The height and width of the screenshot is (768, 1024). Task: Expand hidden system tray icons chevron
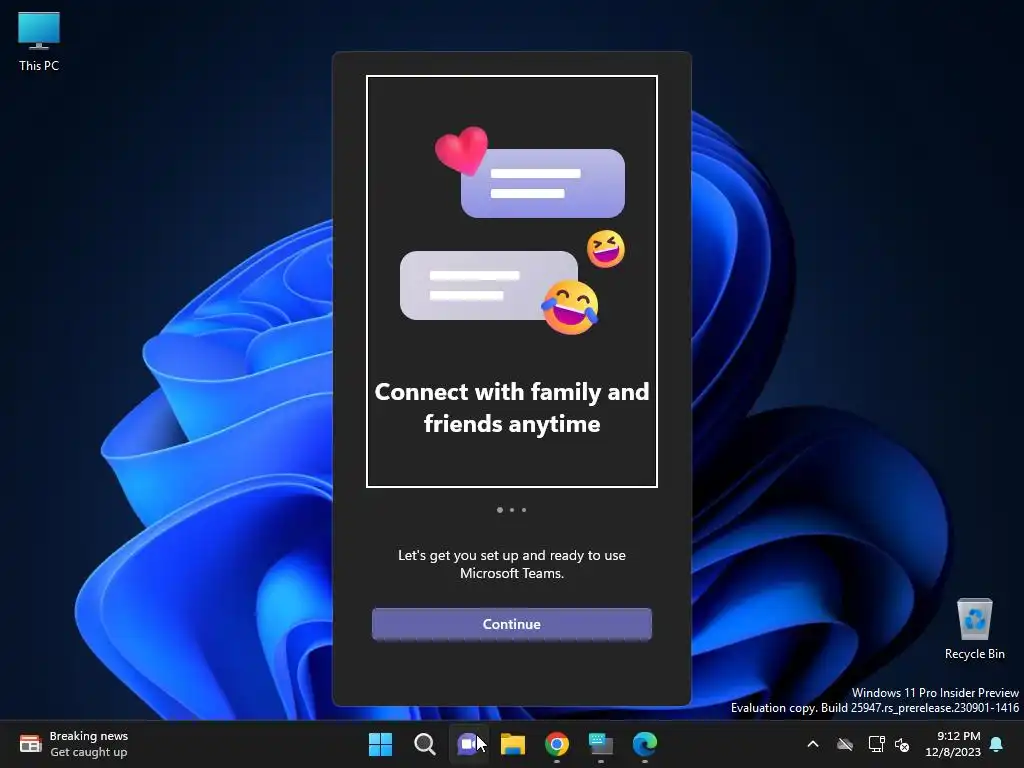pos(813,744)
